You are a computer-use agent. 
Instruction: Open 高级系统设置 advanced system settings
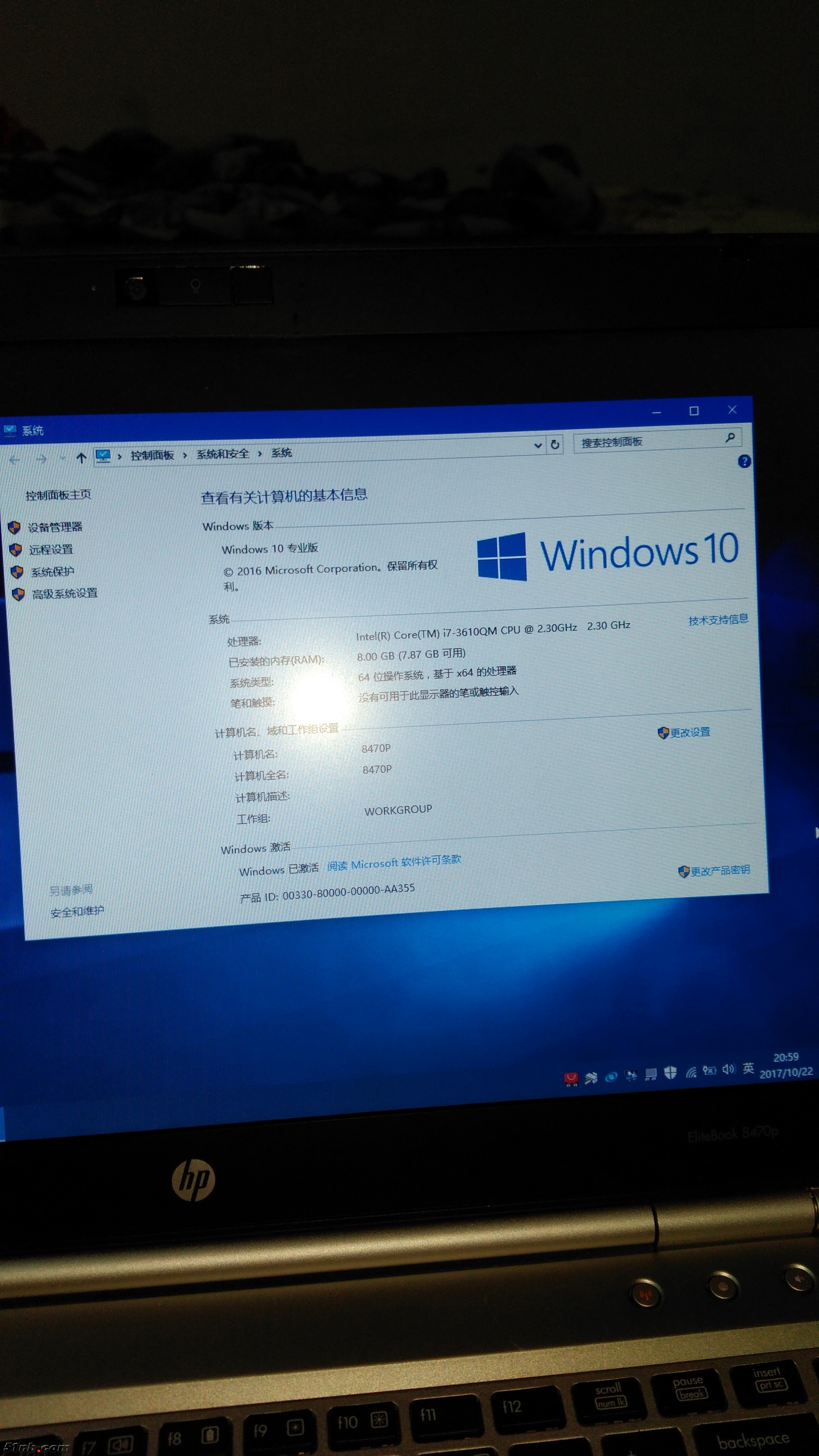(x=64, y=594)
